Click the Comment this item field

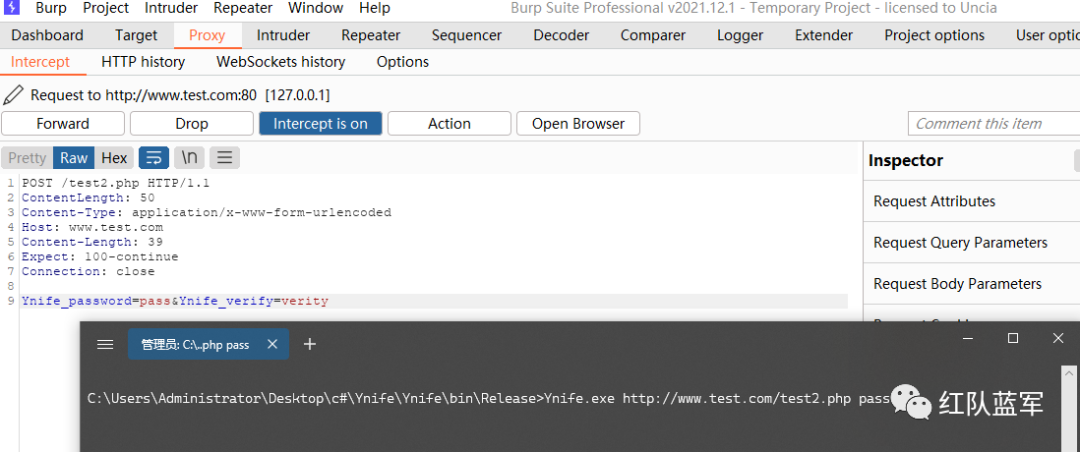994,124
